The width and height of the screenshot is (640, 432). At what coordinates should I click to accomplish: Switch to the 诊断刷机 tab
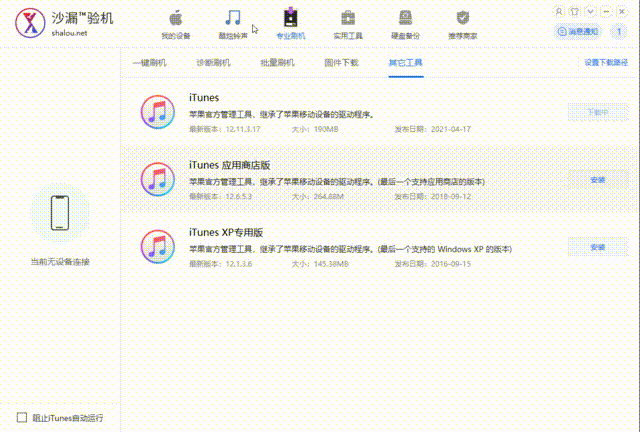tap(213, 63)
